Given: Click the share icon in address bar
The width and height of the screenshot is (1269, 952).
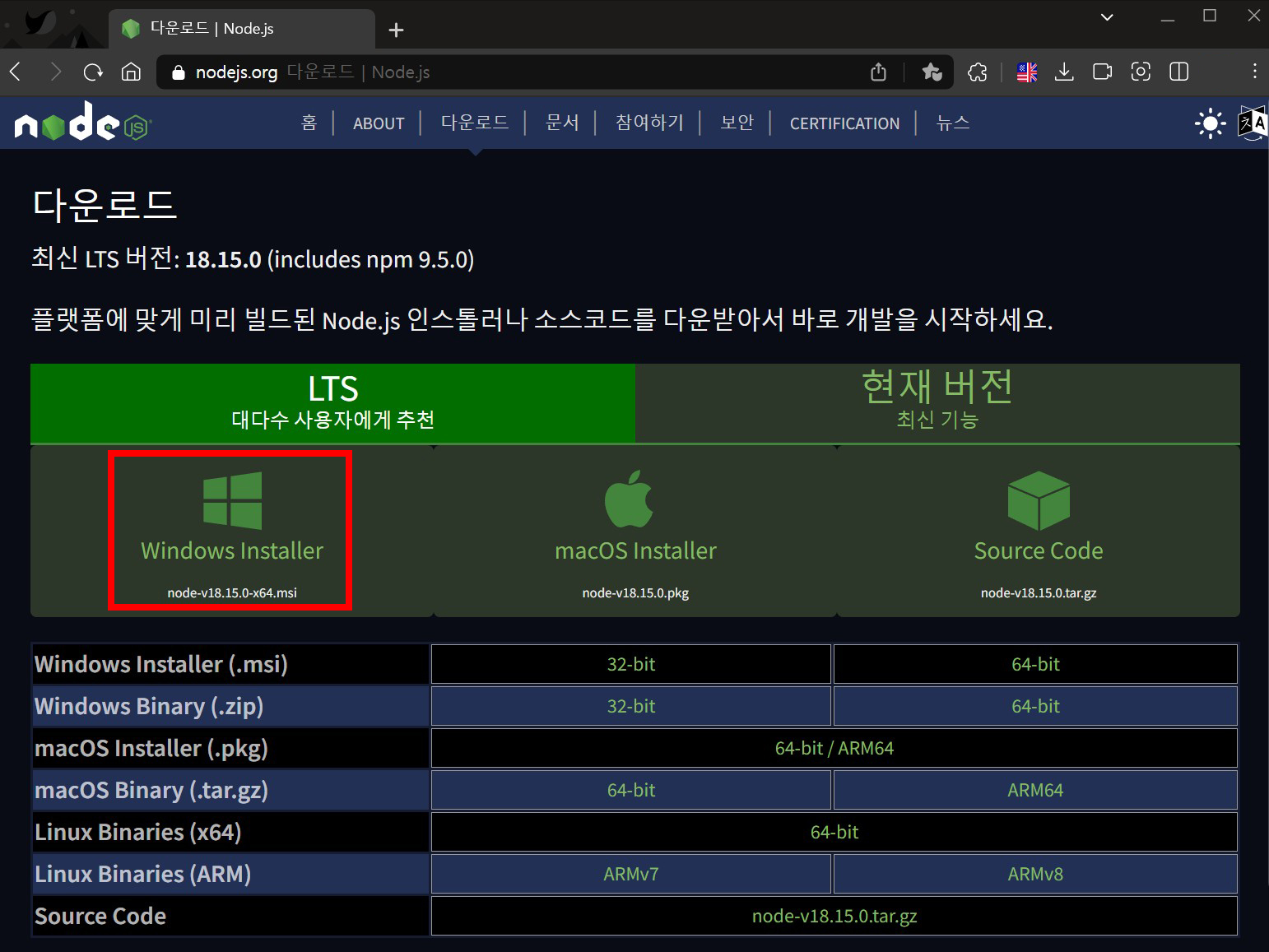Looking at the screenshot, I should click(878, 72).
